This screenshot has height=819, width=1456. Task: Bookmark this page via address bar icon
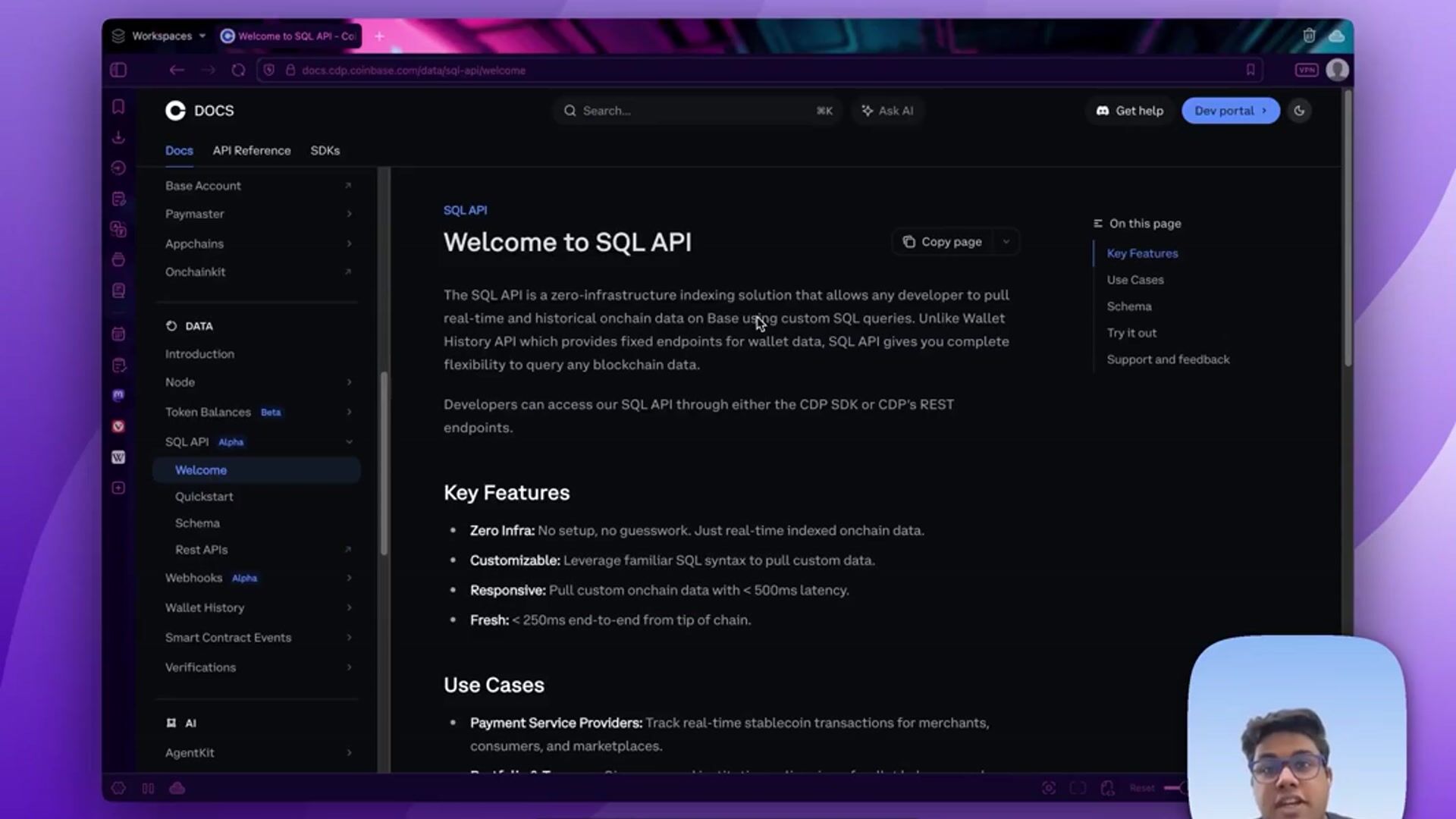[x=1250, y=70]
